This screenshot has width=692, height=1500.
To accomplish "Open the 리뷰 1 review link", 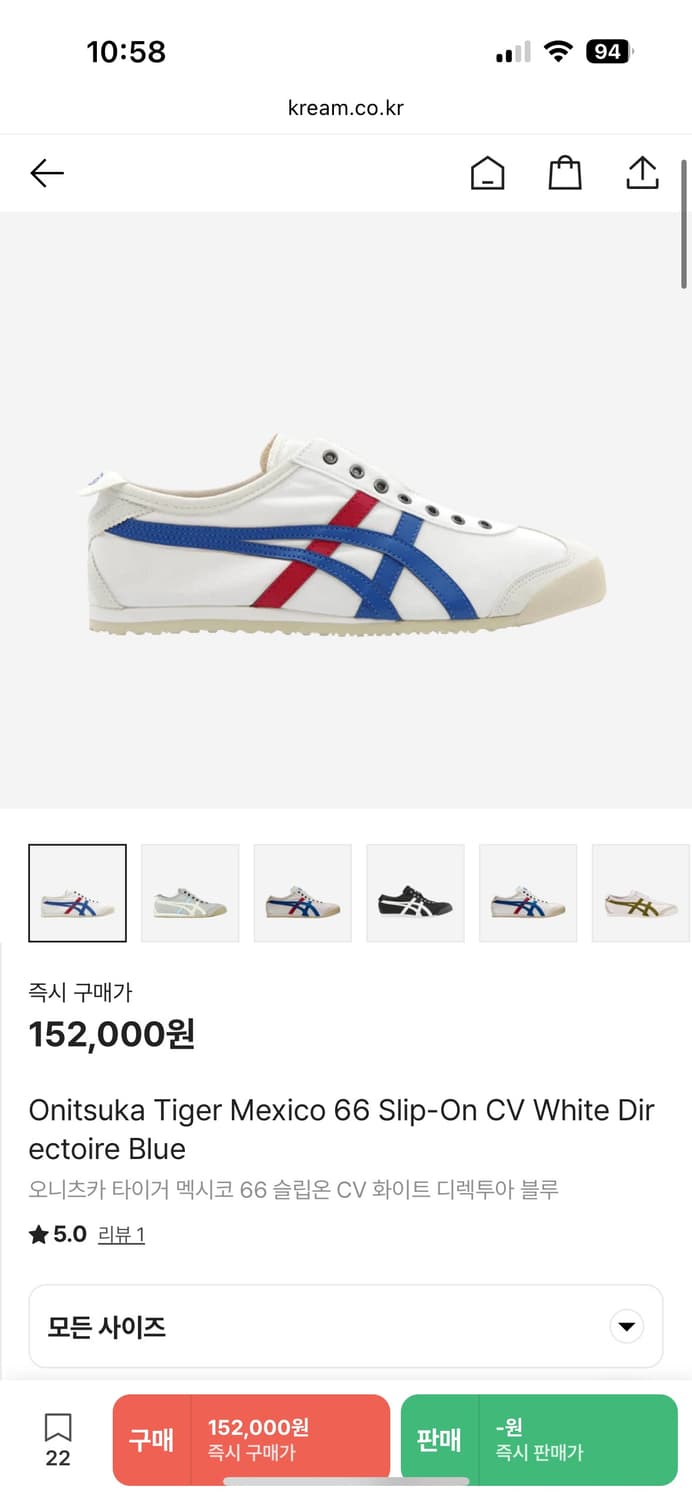I will point(121,1235).
